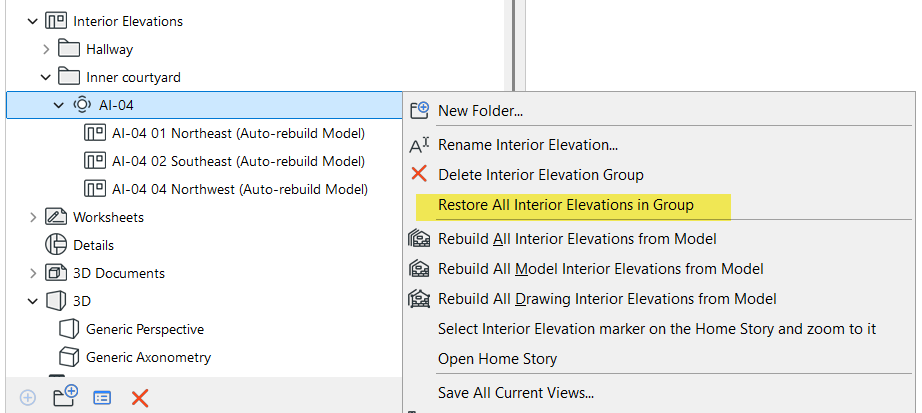Select AI-04 01 Northeast (Auto-rebuild Model)
This screenshot has width=922, height=413.
tap(238, 134)
